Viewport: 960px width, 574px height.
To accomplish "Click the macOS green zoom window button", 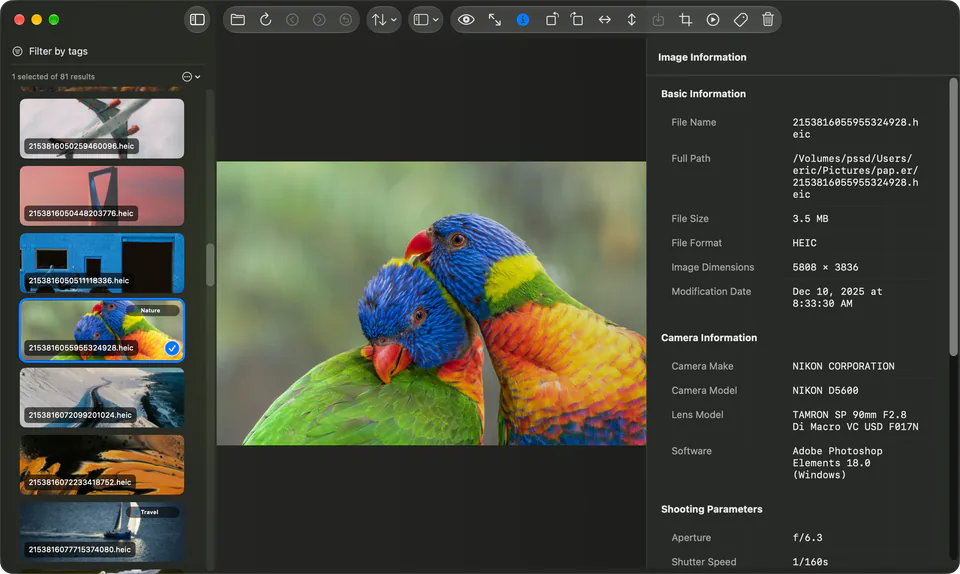I will point(54,20).
